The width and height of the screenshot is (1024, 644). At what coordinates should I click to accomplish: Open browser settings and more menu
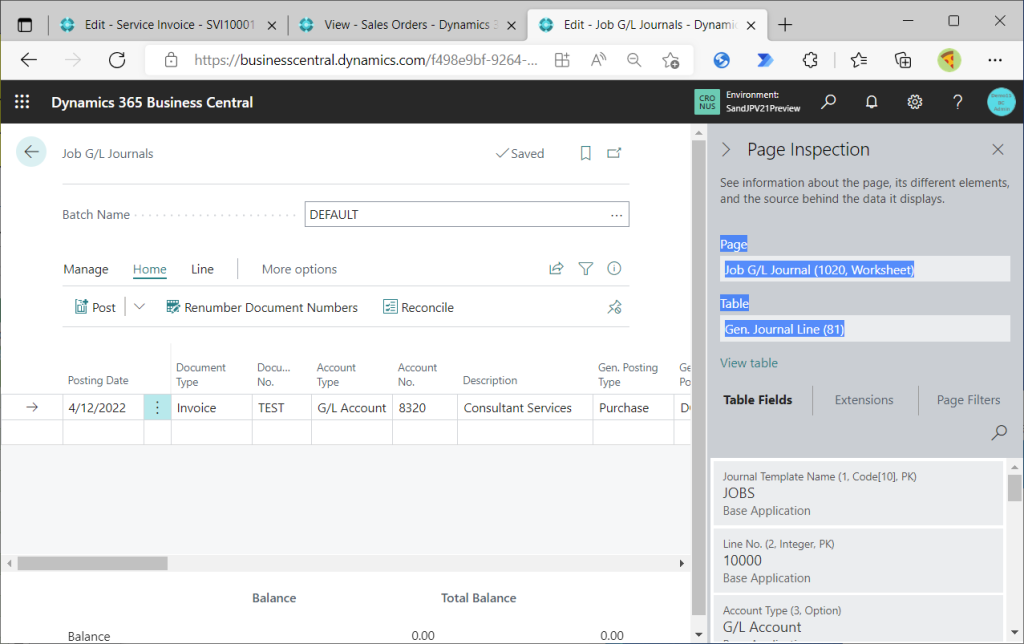click(995, 60)
